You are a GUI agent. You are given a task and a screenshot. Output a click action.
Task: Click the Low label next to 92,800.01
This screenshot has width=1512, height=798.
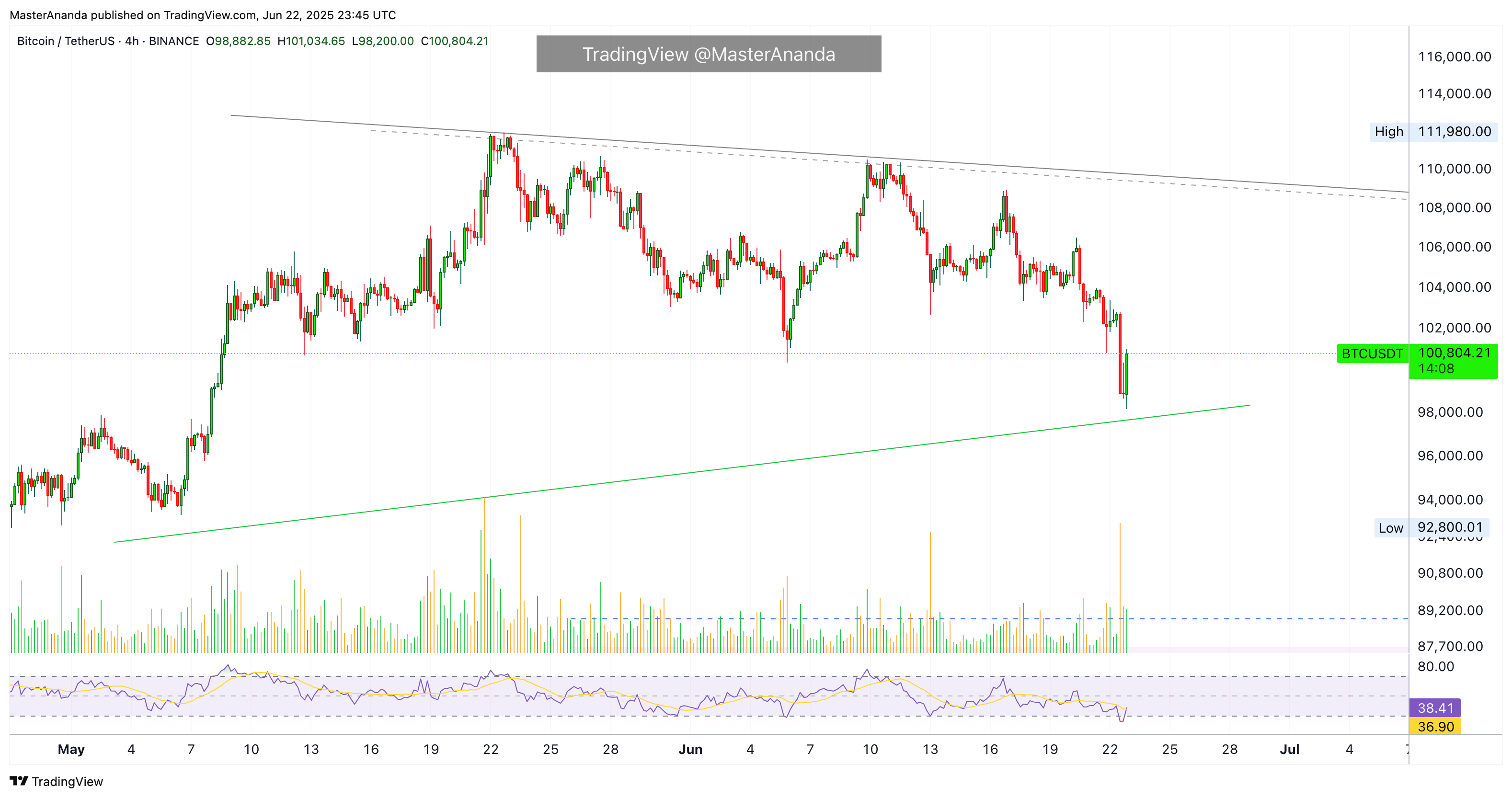click(1390, 528)
